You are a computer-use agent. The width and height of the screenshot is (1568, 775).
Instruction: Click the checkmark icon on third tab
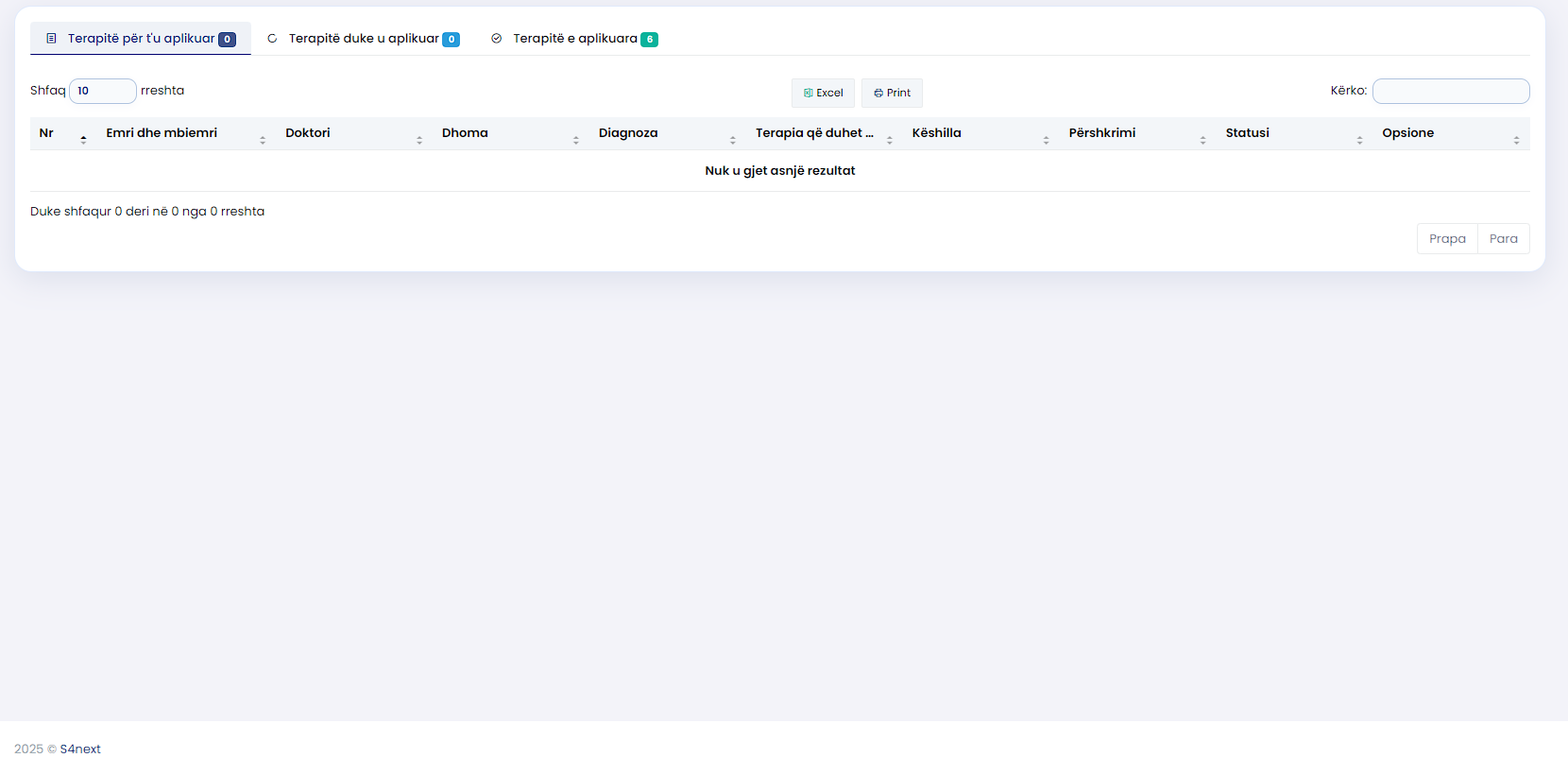coord(497,39)
